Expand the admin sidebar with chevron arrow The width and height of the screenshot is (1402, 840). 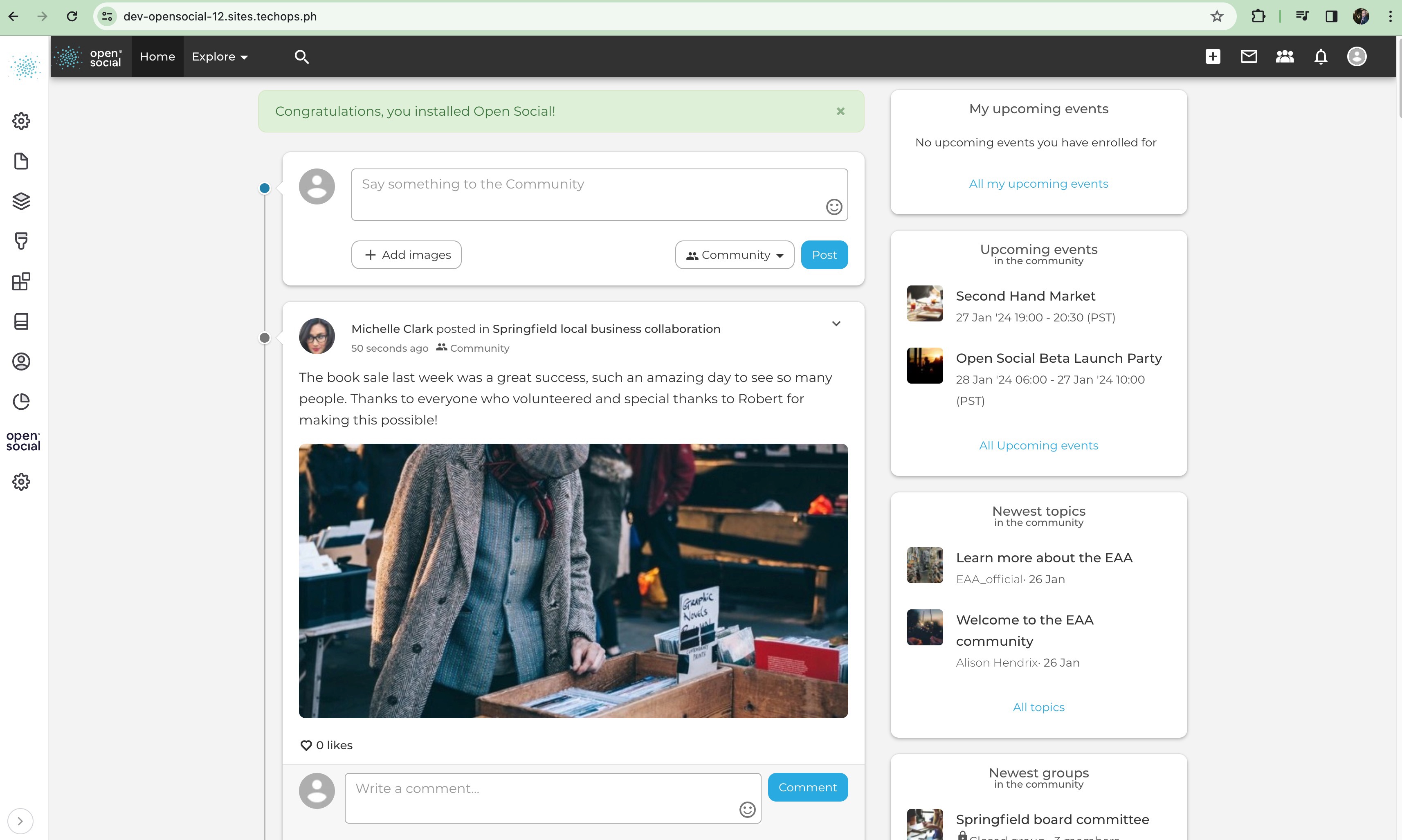(20, 820)
